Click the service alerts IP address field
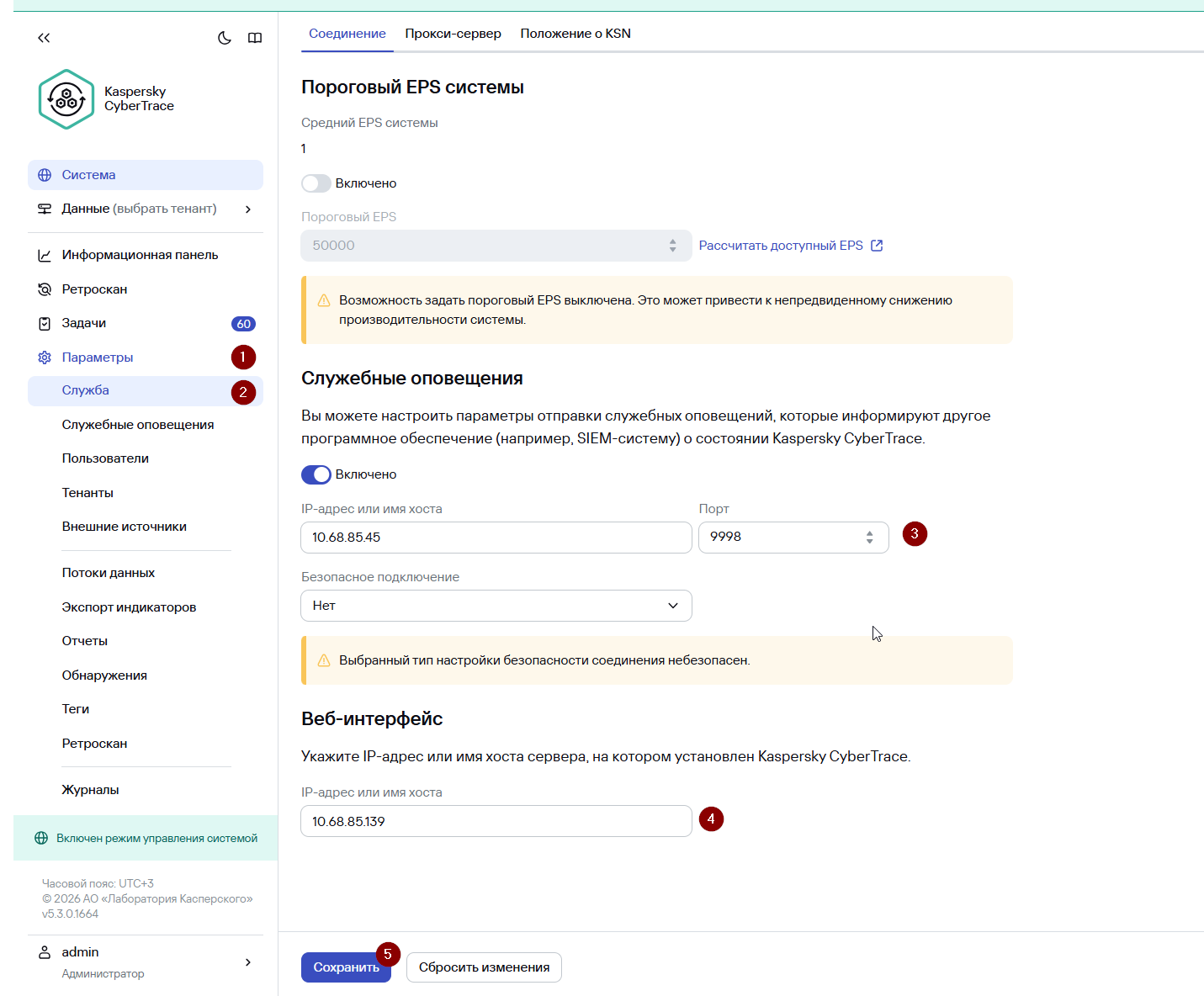This screenshot has height=996, width=1204. pyautogui.click(x=496, y=538)
